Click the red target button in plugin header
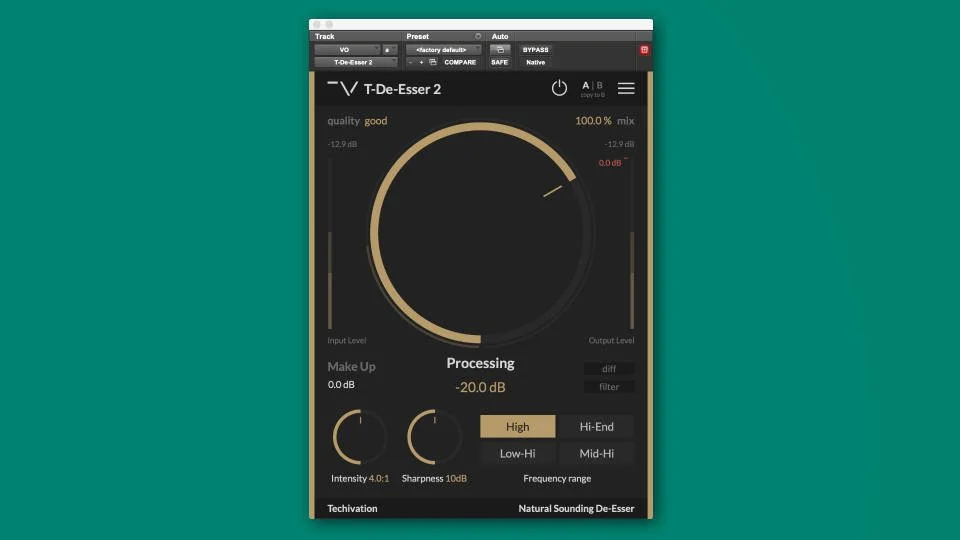The image size is (960, 540). click(x=644, y=50)
